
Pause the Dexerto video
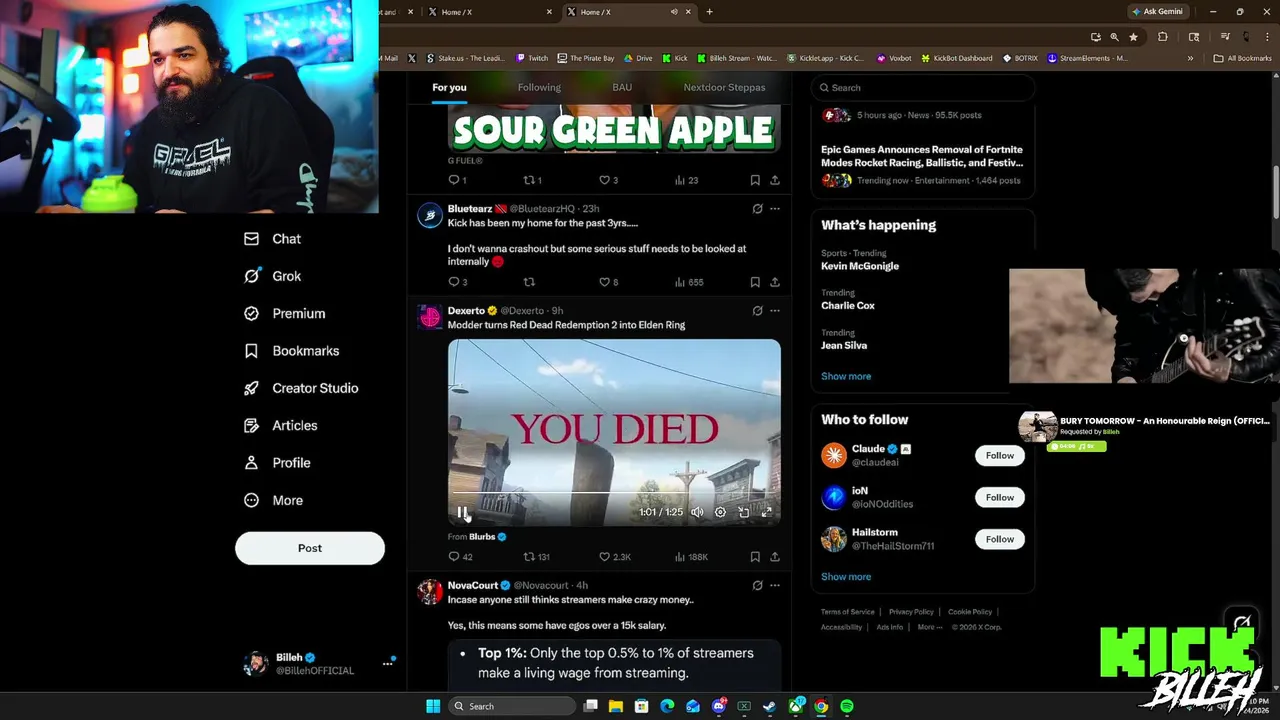(462, 512)
